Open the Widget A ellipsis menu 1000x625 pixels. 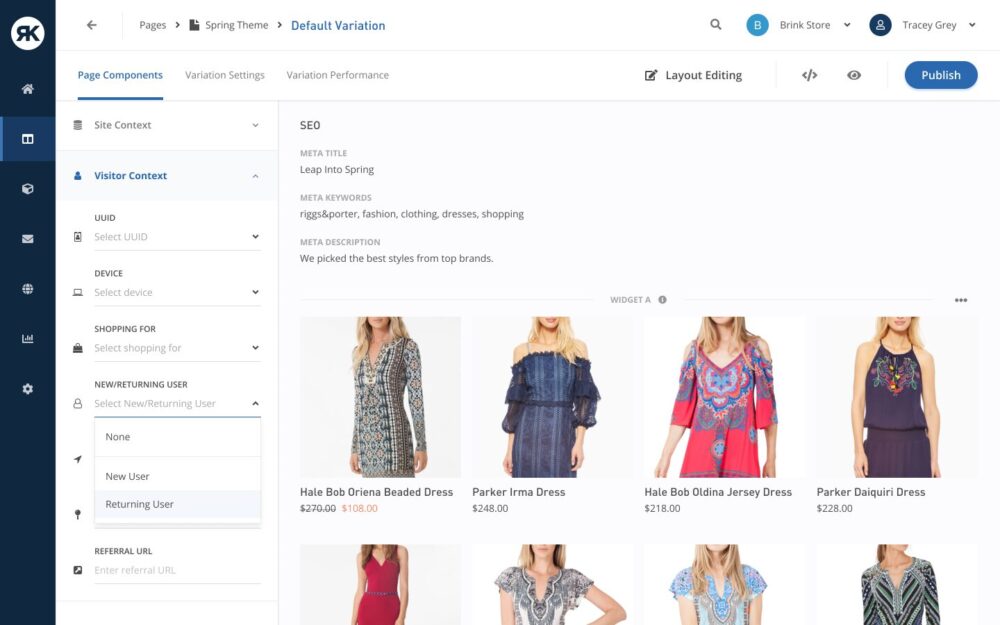tap(961, 300)
